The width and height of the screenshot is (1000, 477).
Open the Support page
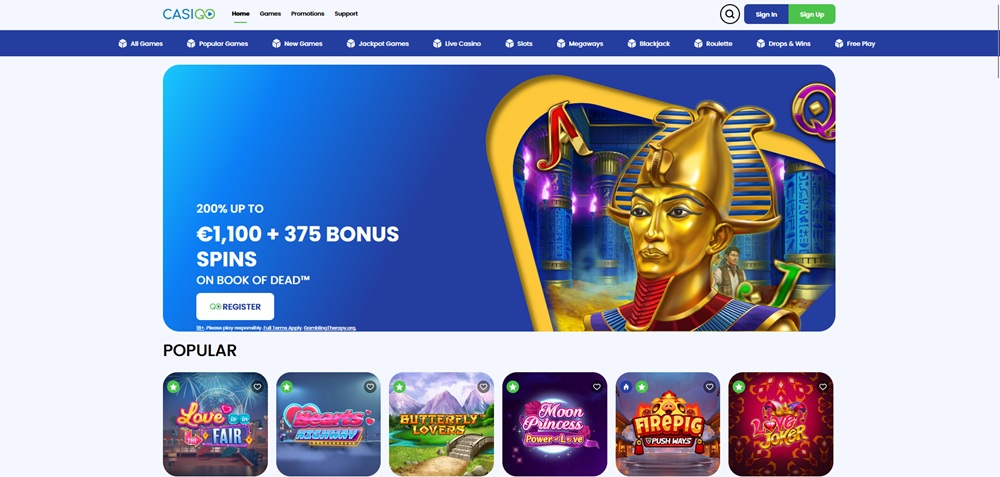pos(346,13)
